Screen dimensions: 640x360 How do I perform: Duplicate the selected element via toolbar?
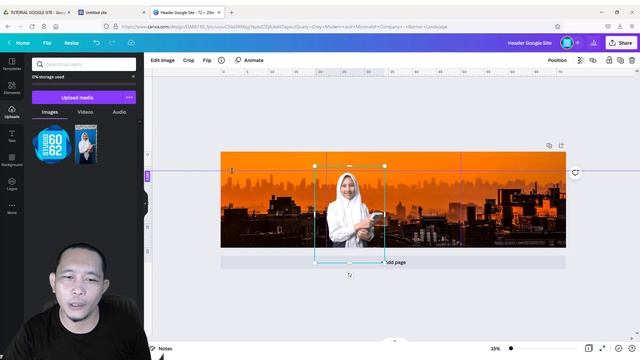coord(620,60)
